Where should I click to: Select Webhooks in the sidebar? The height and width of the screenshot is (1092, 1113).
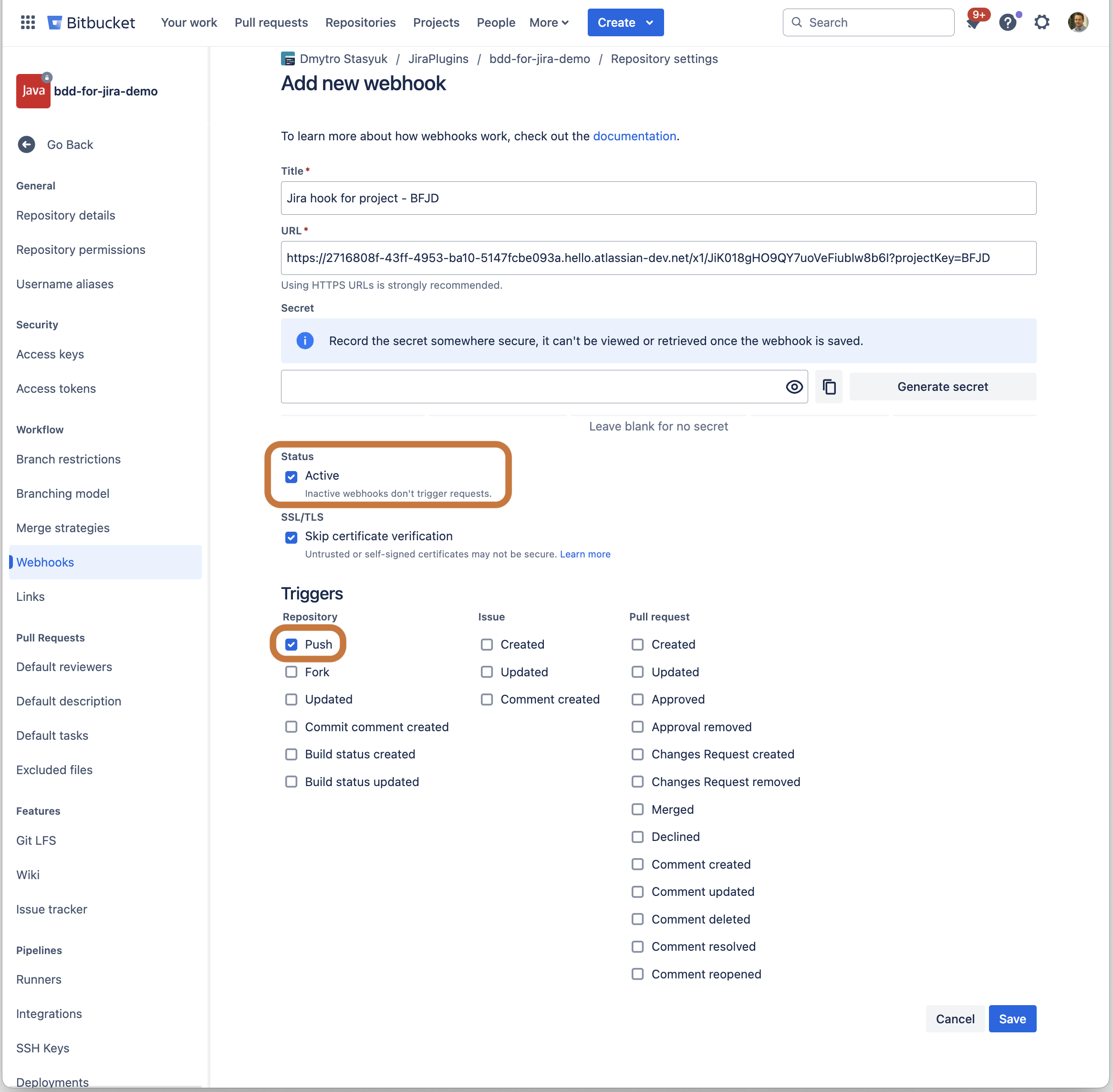click(105, 562)
